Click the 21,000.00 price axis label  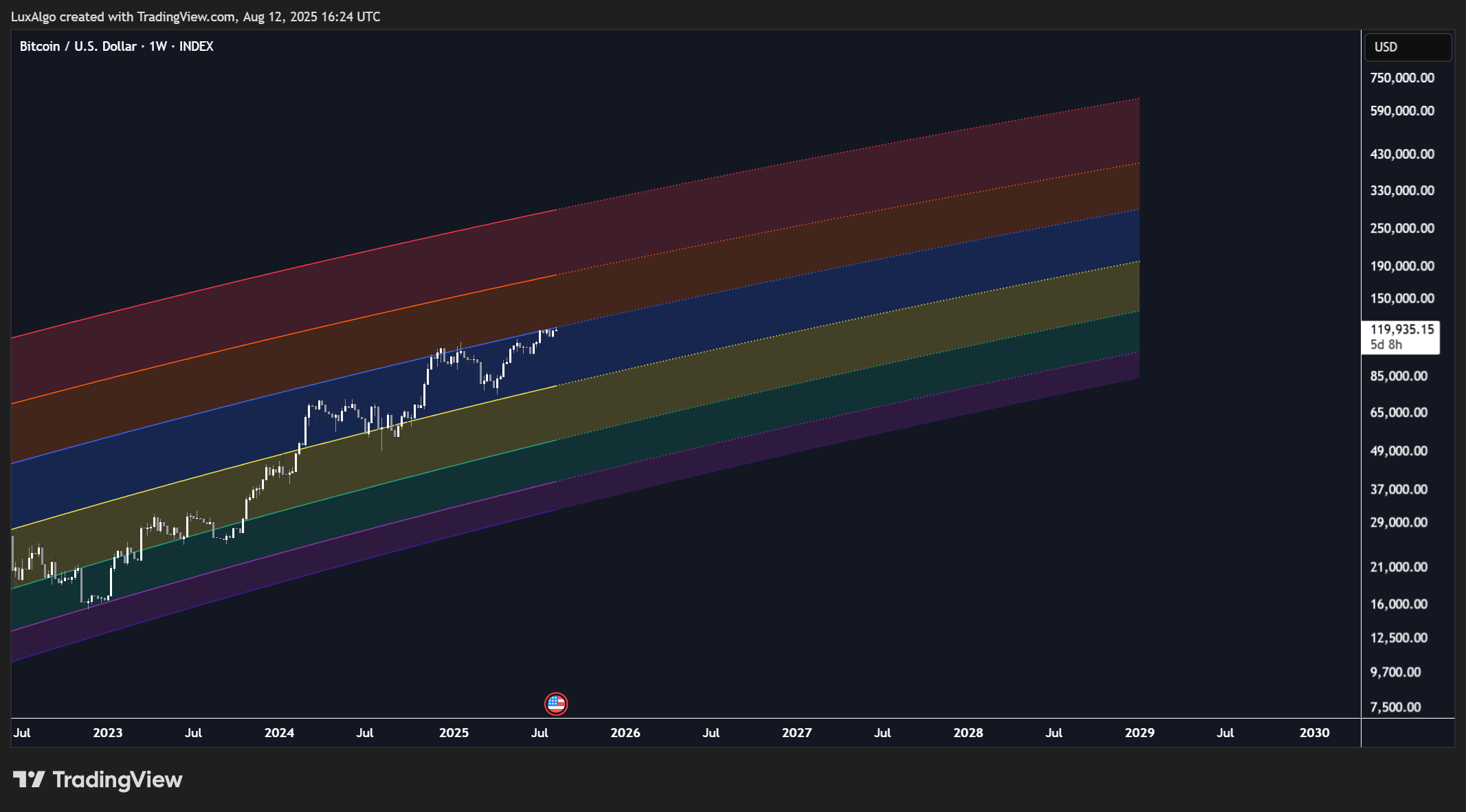1399,567
